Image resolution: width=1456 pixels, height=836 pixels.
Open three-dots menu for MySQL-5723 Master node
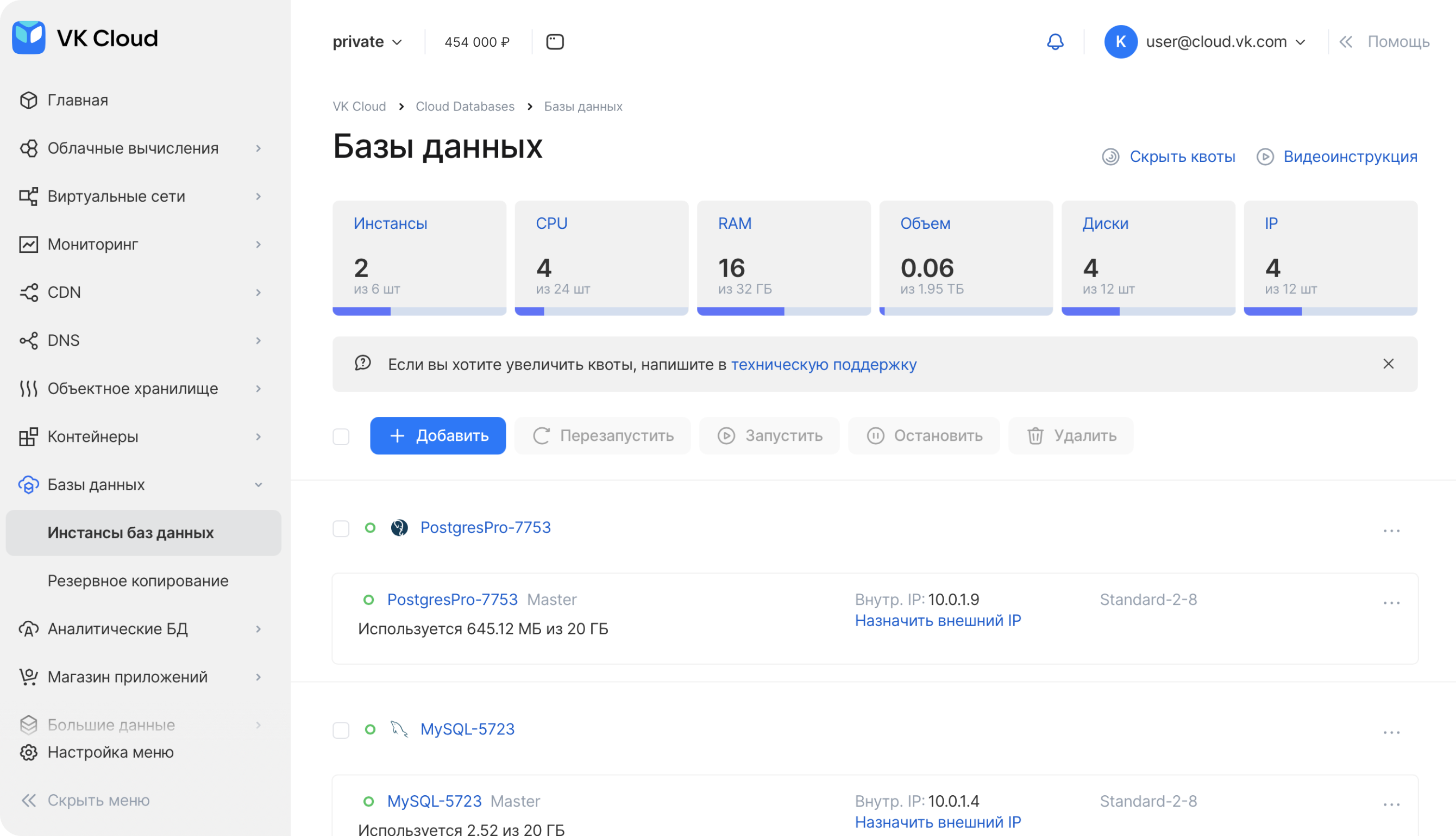(1391, 804)
